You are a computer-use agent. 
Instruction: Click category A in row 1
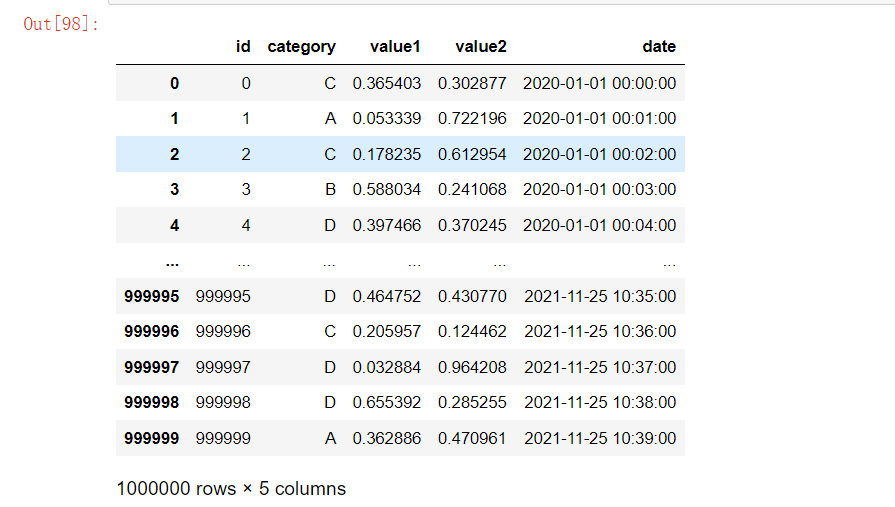coord(330,118)
